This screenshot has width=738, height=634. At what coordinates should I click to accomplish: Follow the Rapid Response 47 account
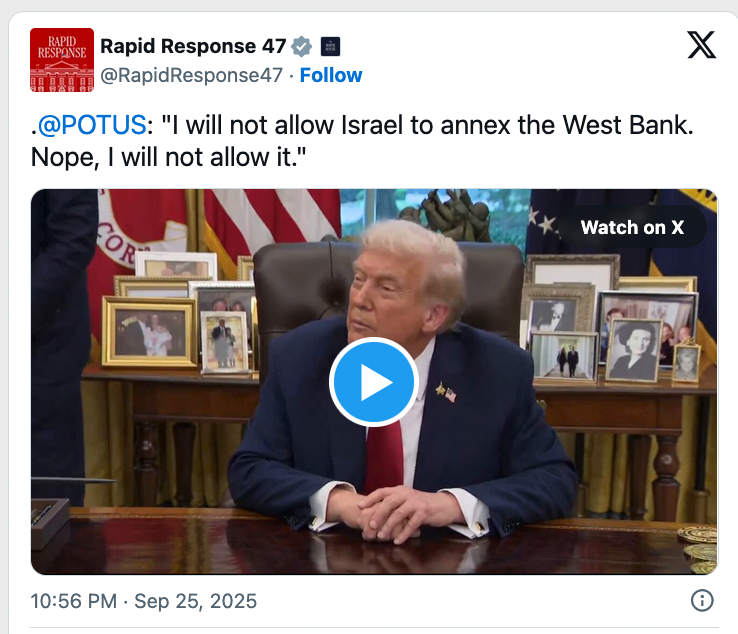(x=331, y=75)
